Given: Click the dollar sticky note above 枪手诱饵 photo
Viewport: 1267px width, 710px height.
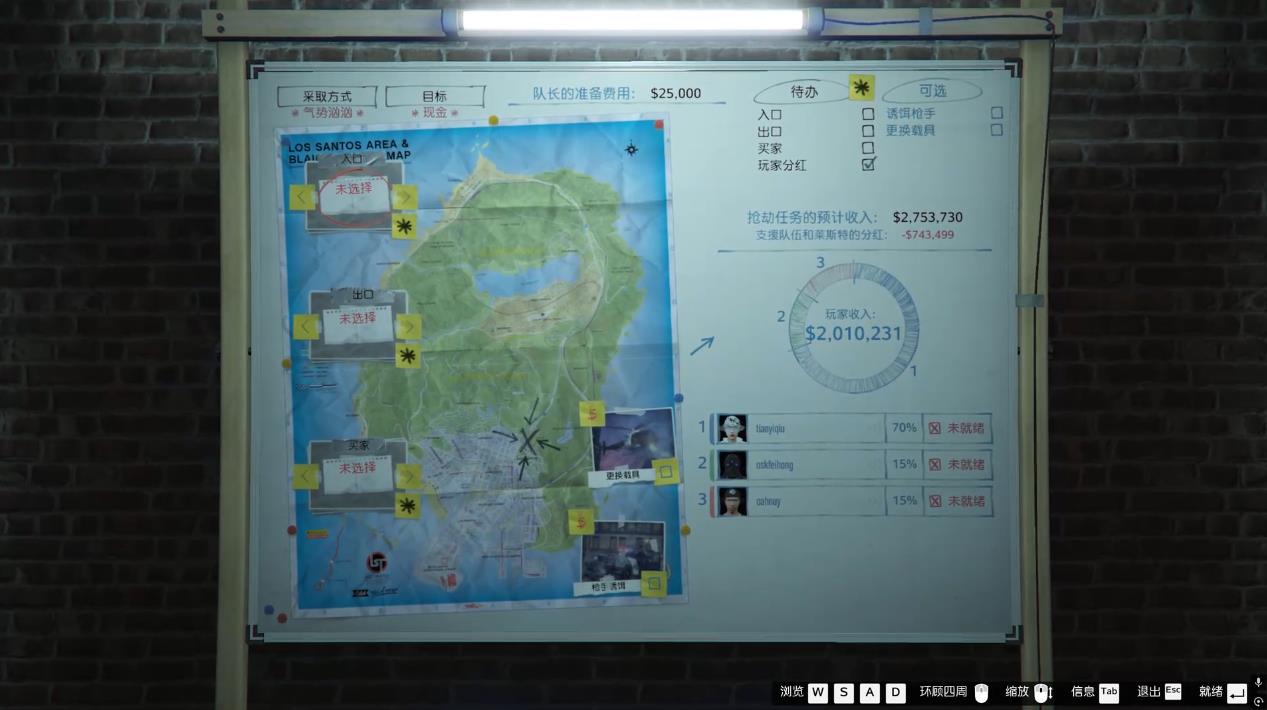Looking at the screenshot, I should (581, 521).
